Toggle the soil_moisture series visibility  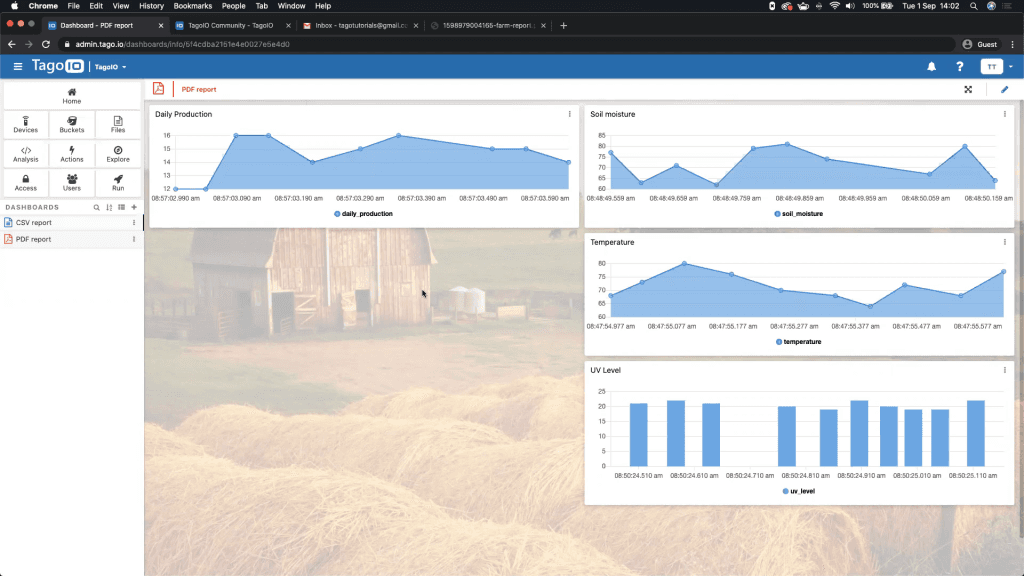(798, 213)
